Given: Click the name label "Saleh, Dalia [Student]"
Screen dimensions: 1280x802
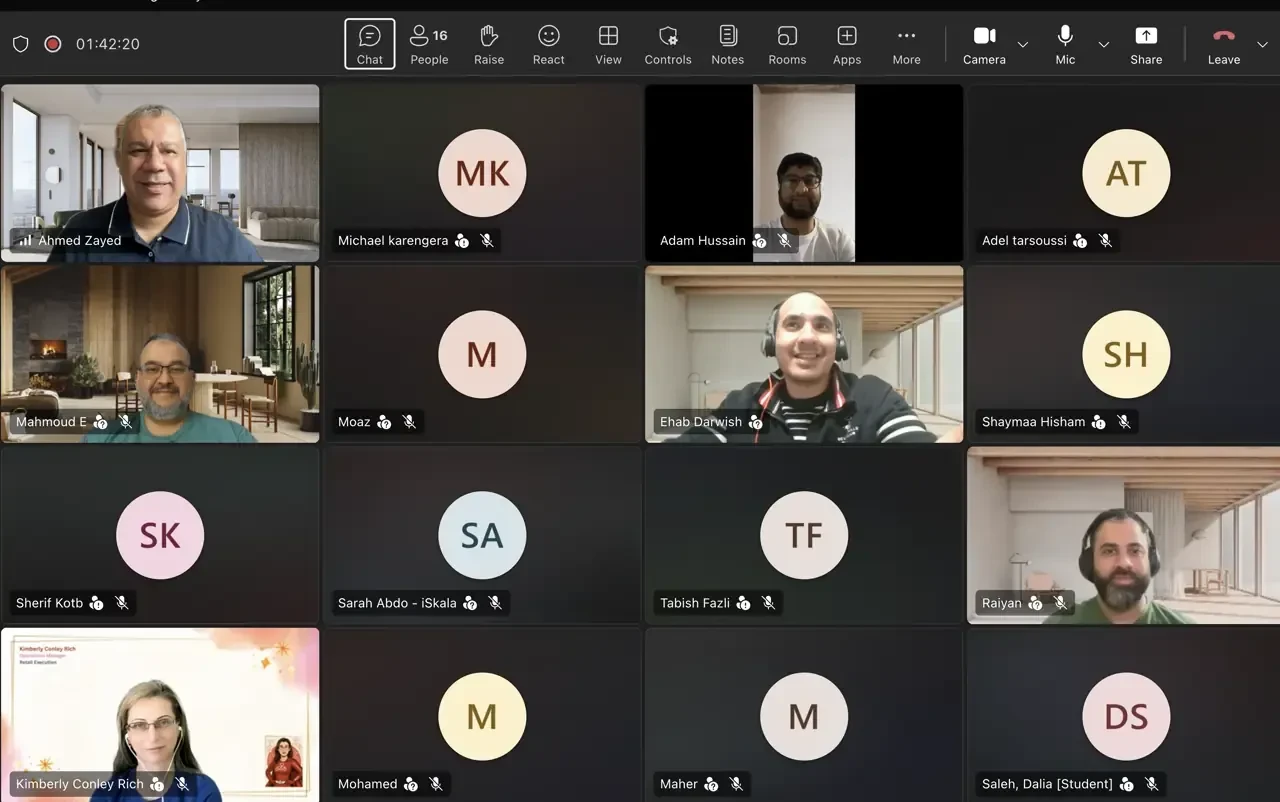Looking at the screenshot, I should click(x=1047, y=784).
